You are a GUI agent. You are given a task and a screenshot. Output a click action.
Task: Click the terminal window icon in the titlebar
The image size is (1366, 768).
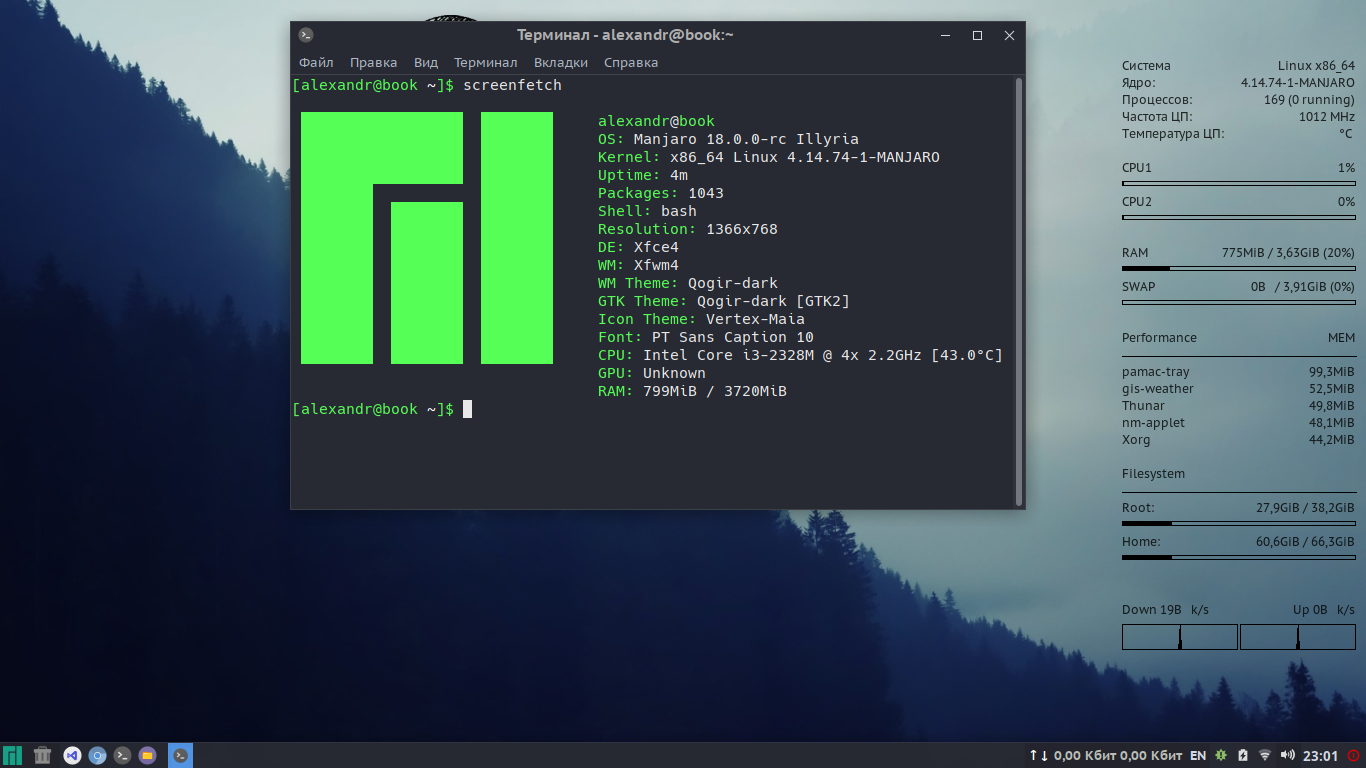tap(304, 34)
